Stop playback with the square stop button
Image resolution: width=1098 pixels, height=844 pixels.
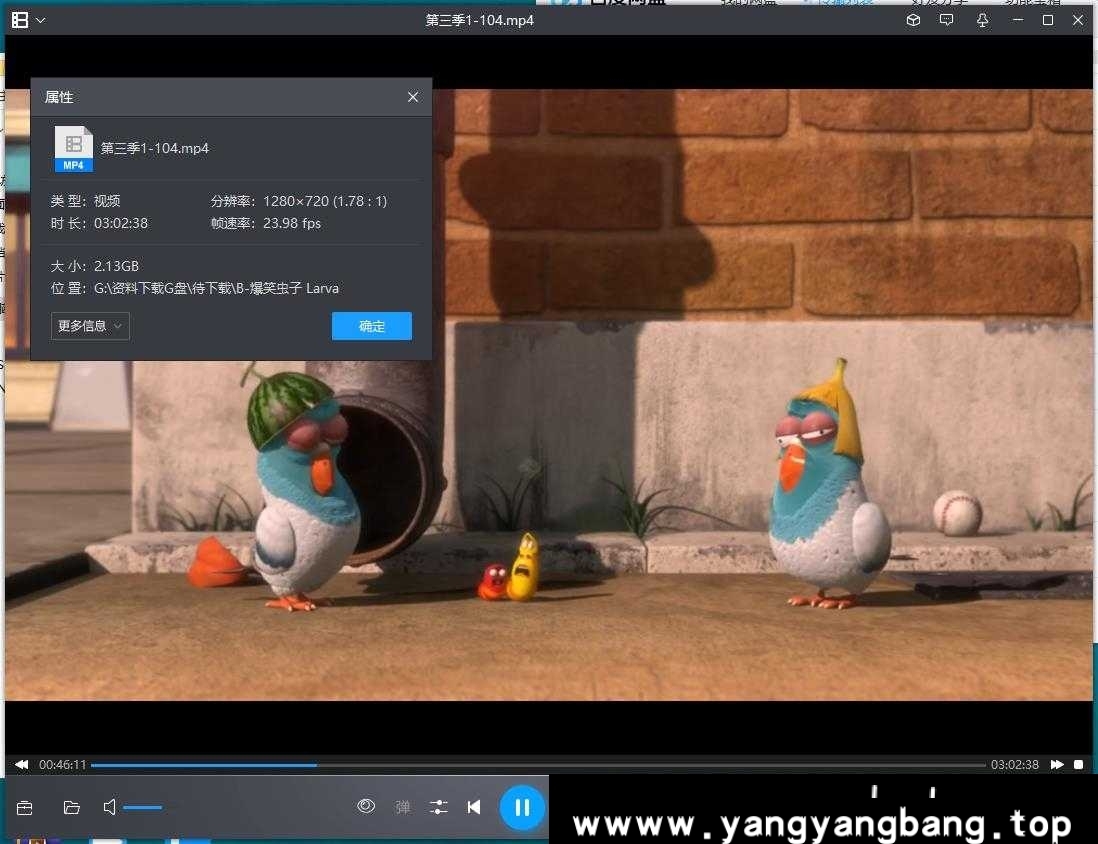(x=1079, y=765)
